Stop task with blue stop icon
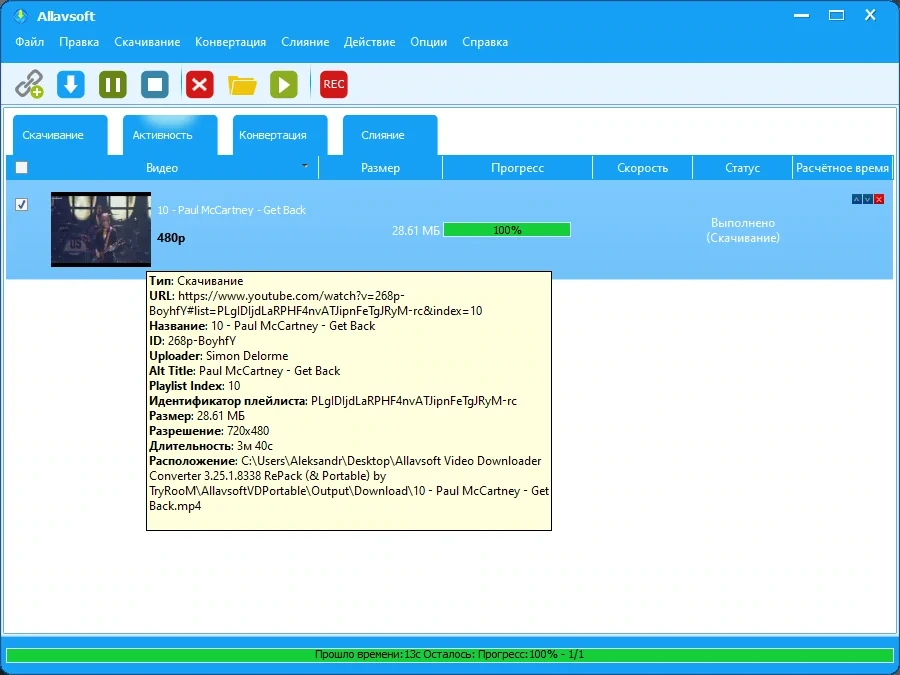Screen dimensions: 900x675 coord(155,84)
